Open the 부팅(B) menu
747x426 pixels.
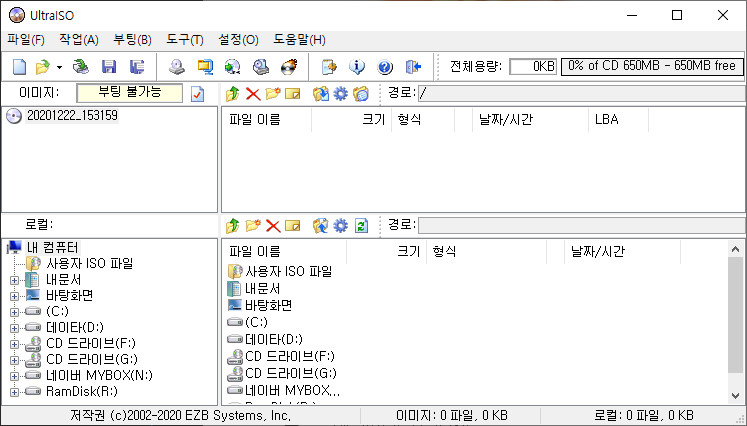click(x=132, y=40)
